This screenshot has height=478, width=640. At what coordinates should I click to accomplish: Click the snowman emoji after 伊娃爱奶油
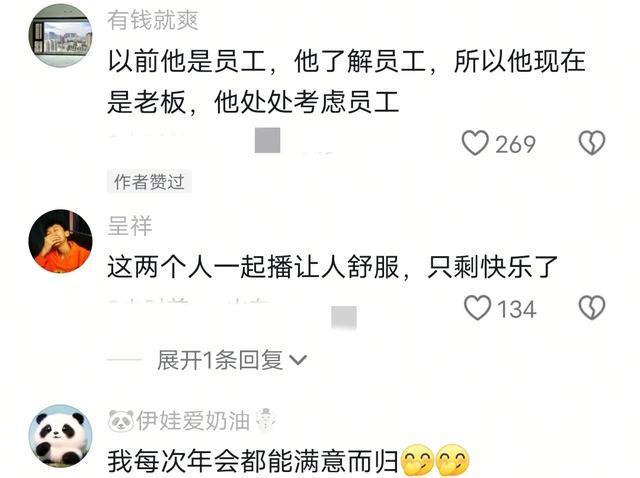pyautogui.click(x=266, y=420)
